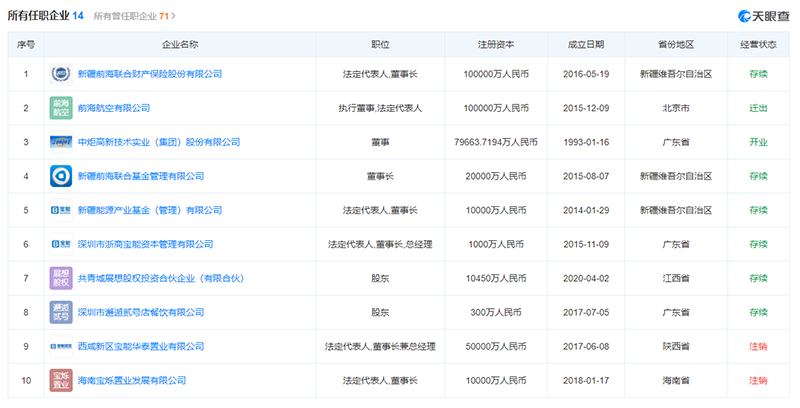800x408 pixels.
Task: Click blue logo of 新疆前海联合基金管理有限公司
Action: click(x=61, y=176)
